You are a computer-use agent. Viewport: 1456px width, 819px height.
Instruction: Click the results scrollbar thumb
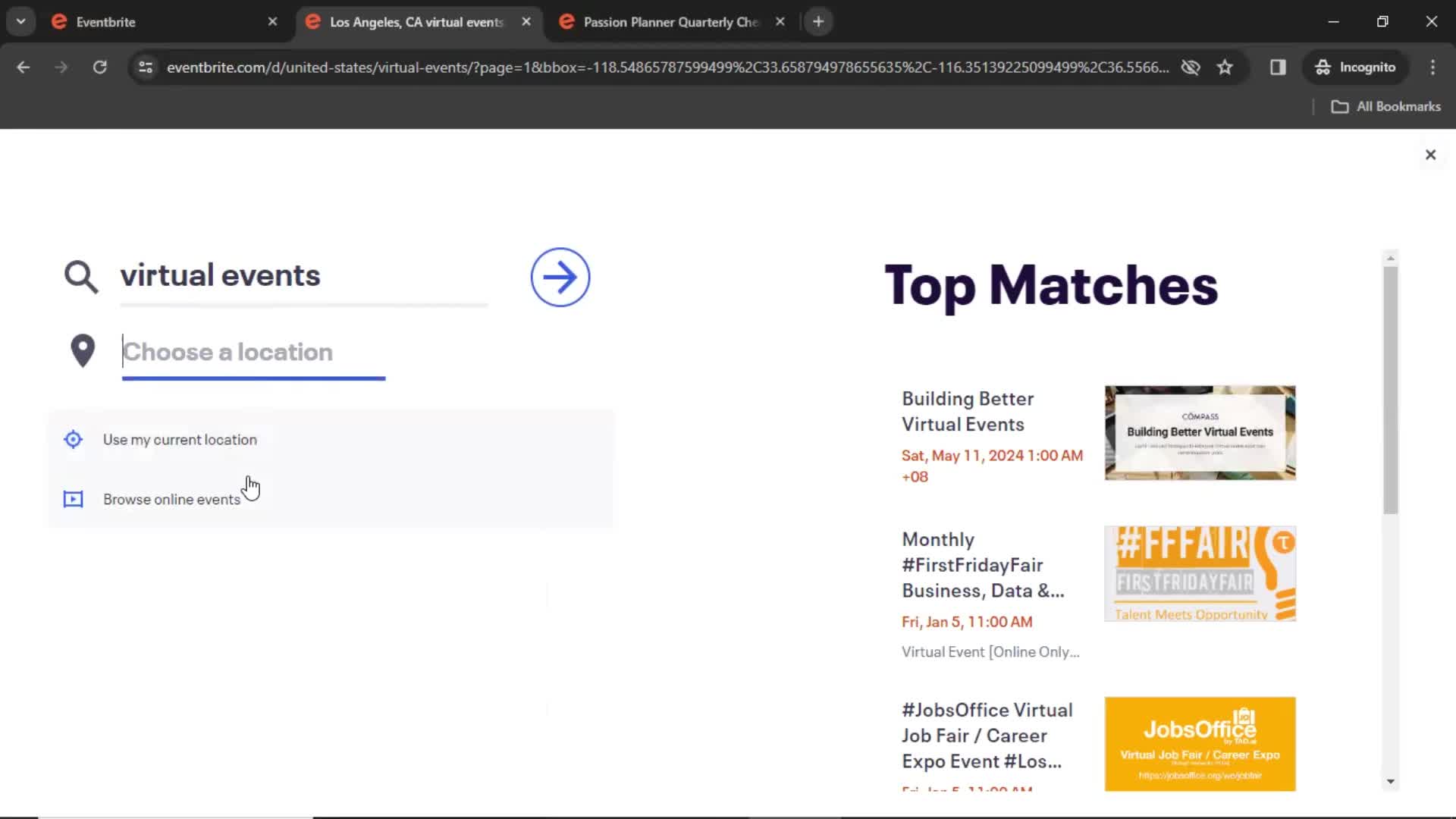[x=1390, y=390]
